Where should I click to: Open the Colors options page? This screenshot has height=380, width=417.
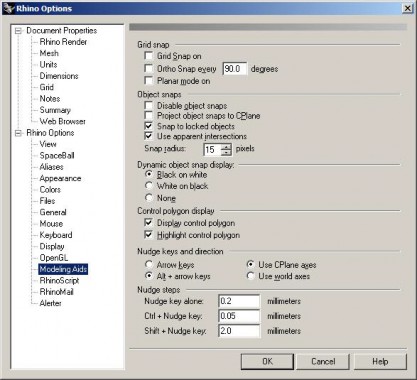[50, 190]
